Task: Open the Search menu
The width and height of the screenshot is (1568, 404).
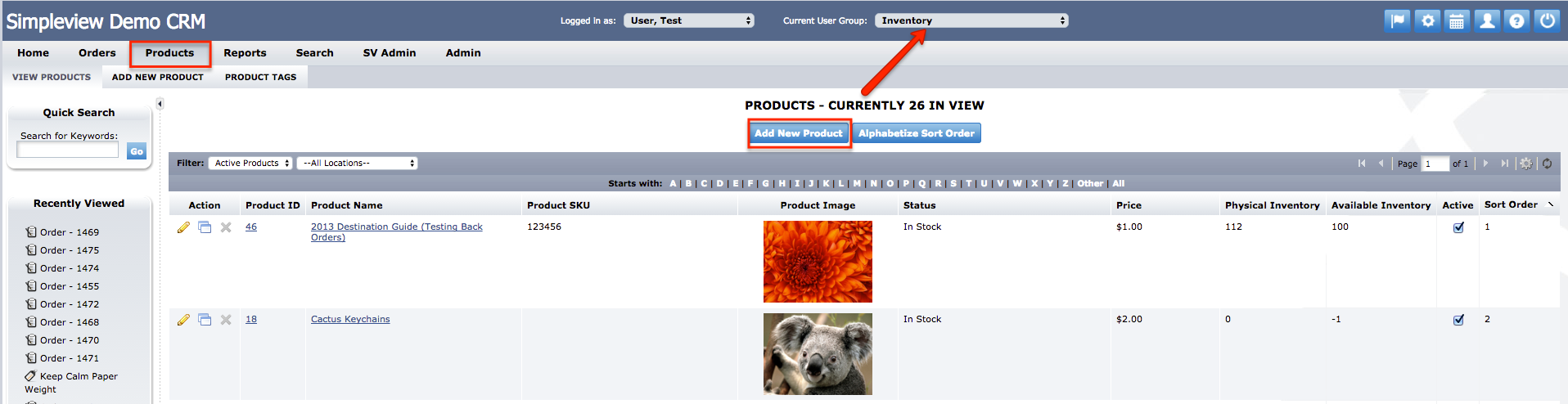Action: (314, 53)
